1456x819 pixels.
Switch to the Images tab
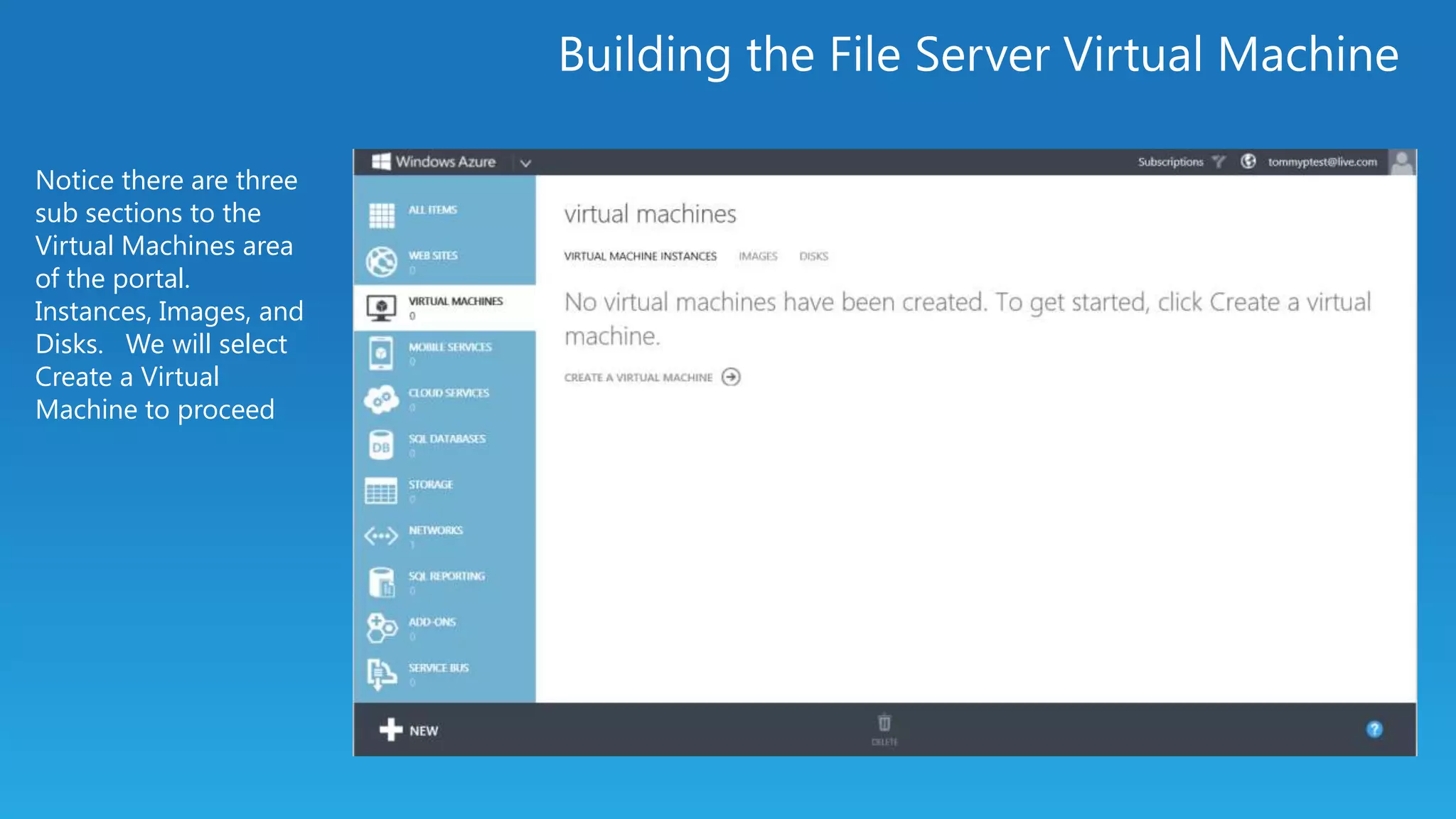[758, 257]
